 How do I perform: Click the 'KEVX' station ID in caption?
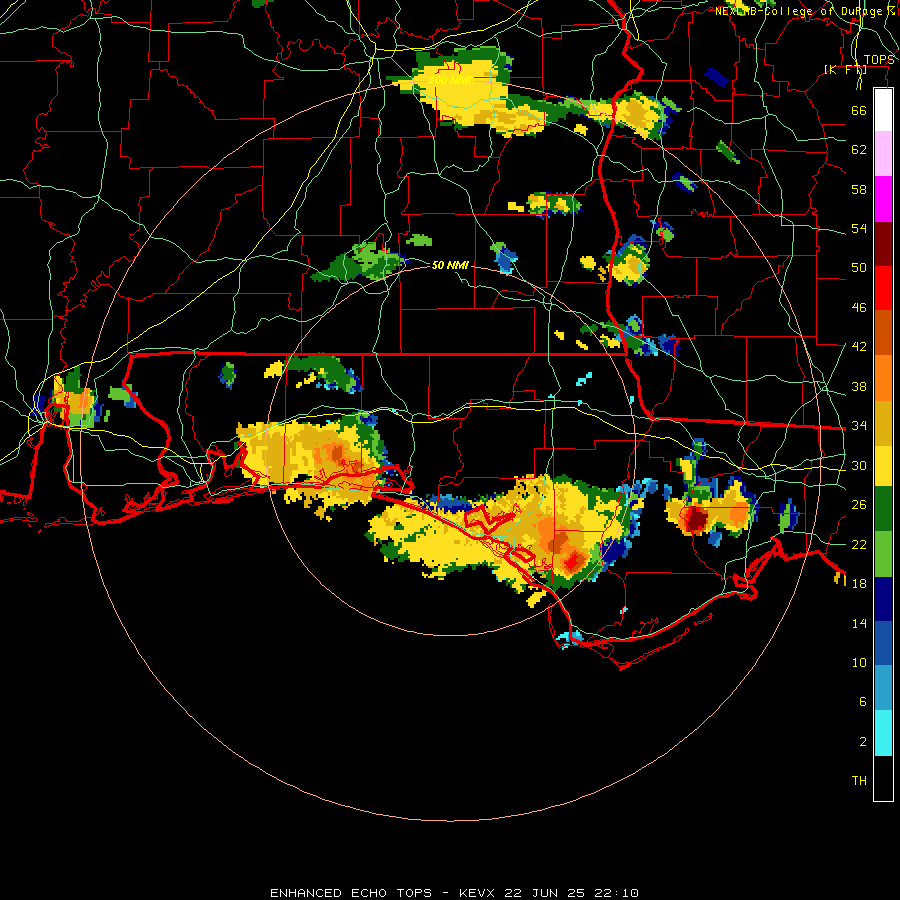pos(479,893)
